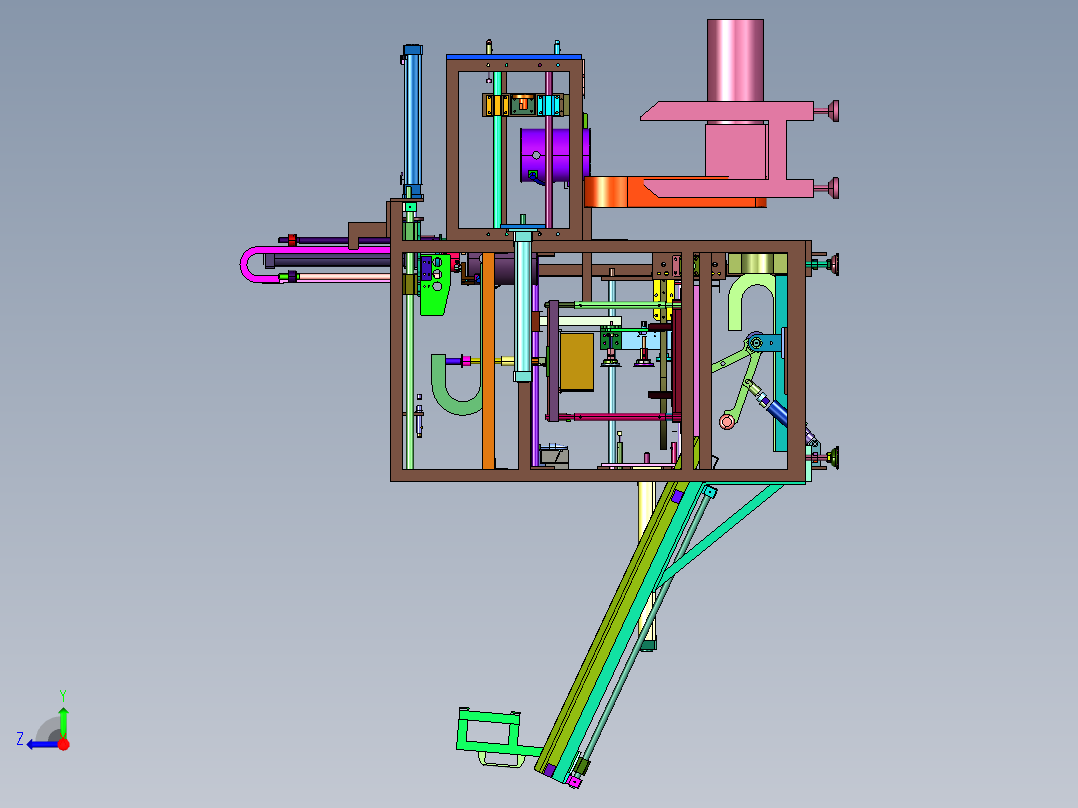Select the blue pivot bearing of the lever
The image size is (1078, 808).
(756, 342)
